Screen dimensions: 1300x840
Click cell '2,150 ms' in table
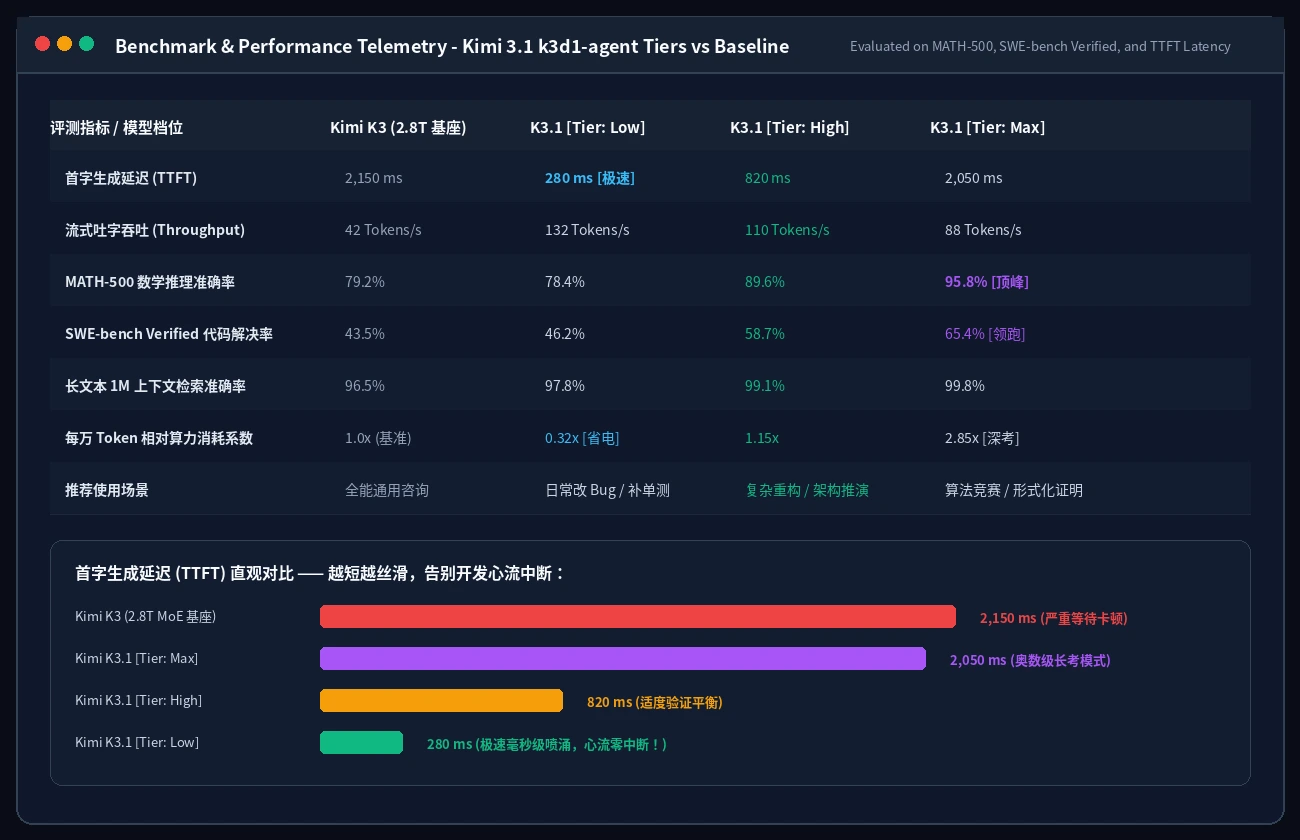[x=374, y=178]
